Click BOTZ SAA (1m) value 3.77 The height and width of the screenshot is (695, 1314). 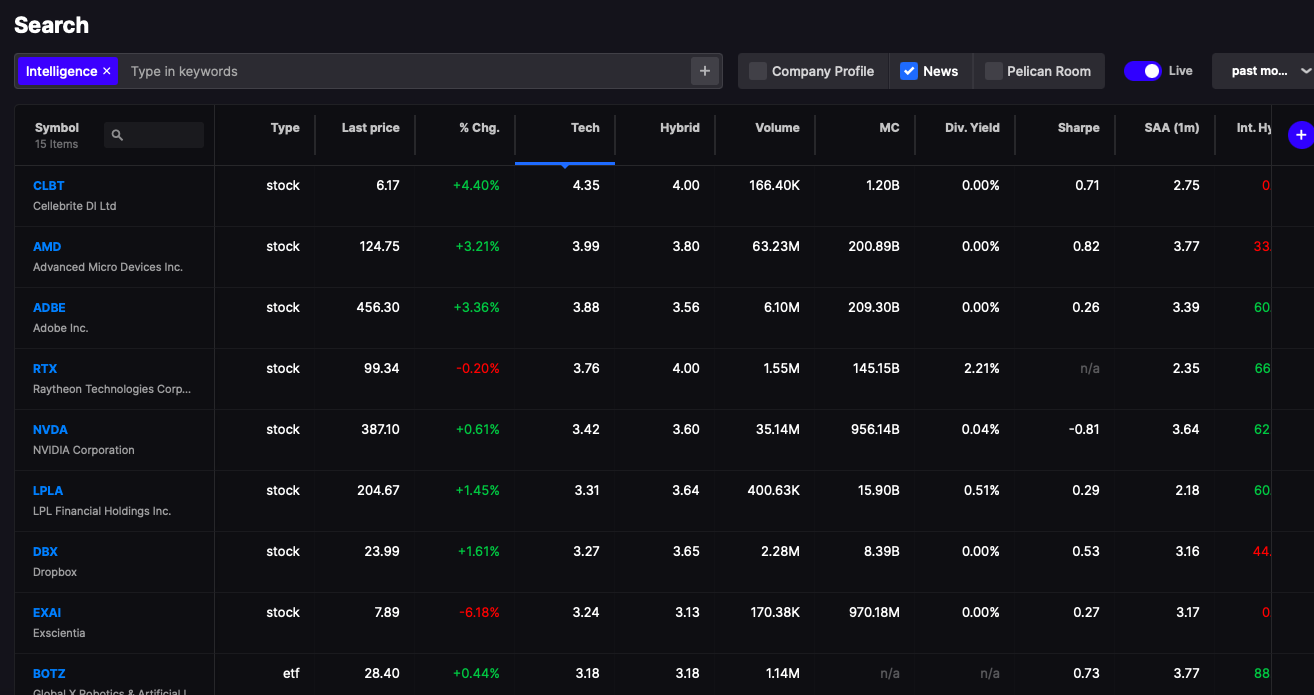click(1186, 674)
